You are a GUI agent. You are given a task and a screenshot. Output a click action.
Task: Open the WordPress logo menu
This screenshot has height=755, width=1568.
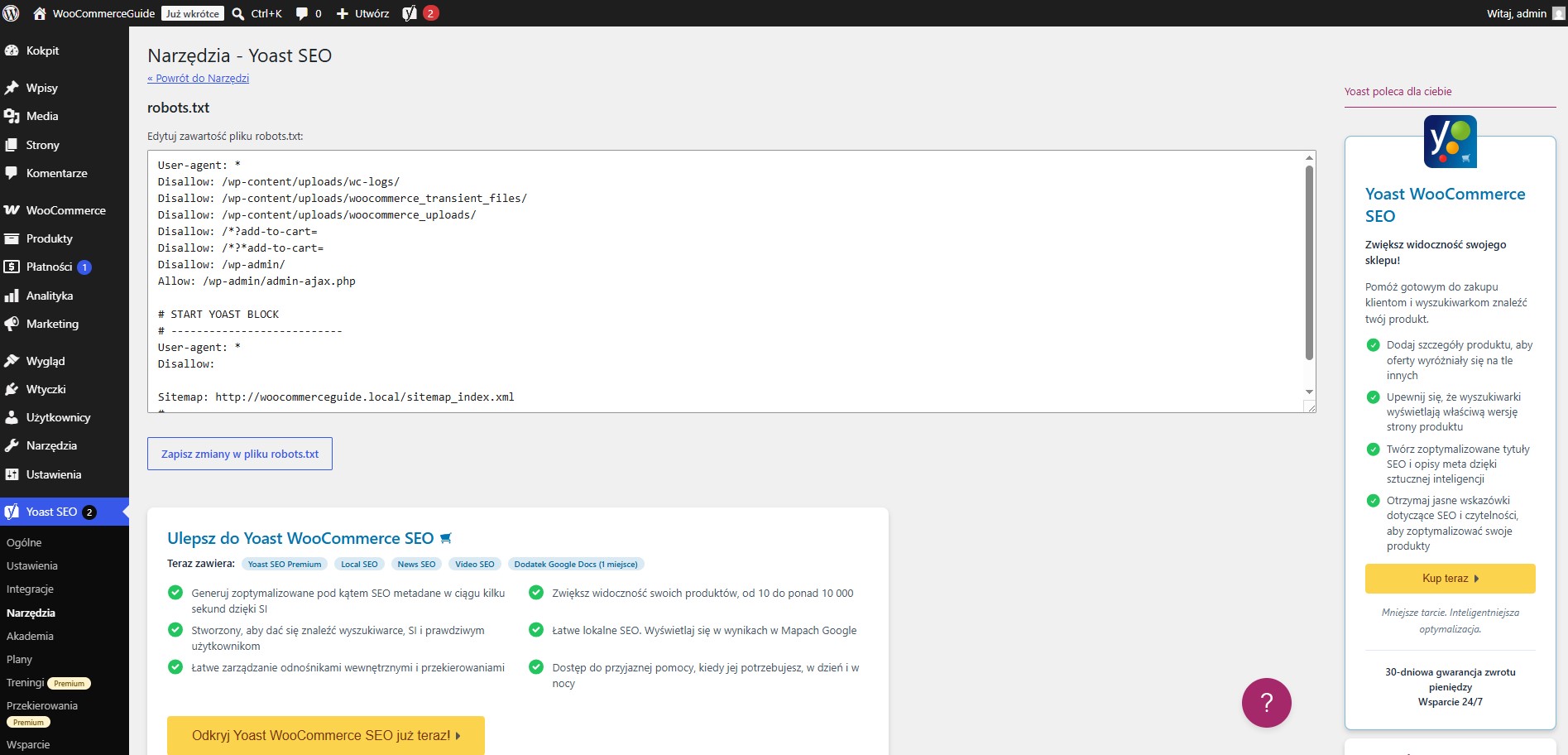(x=12, y=13)
